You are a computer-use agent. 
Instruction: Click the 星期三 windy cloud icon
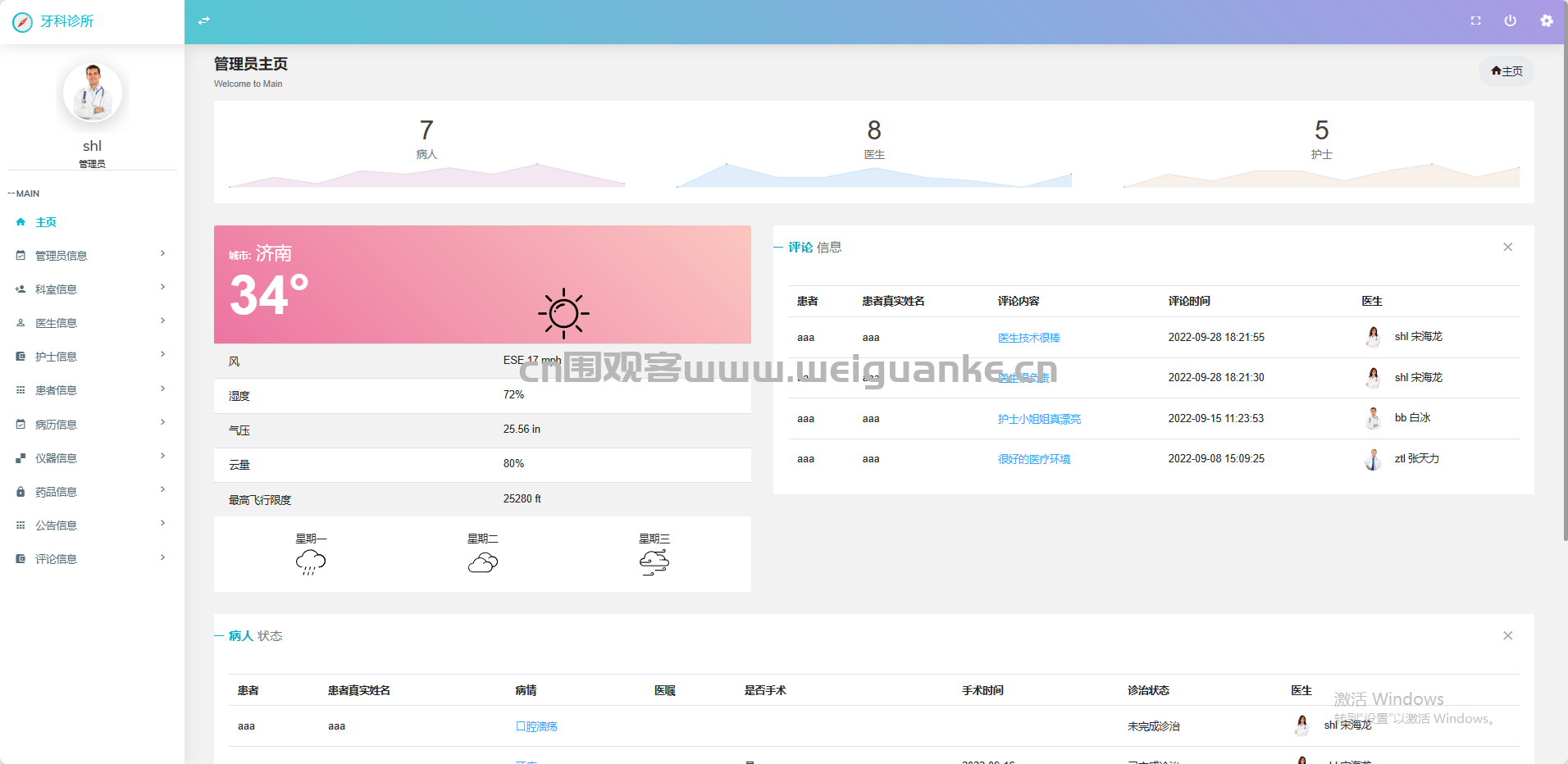(x=654, y=562)
